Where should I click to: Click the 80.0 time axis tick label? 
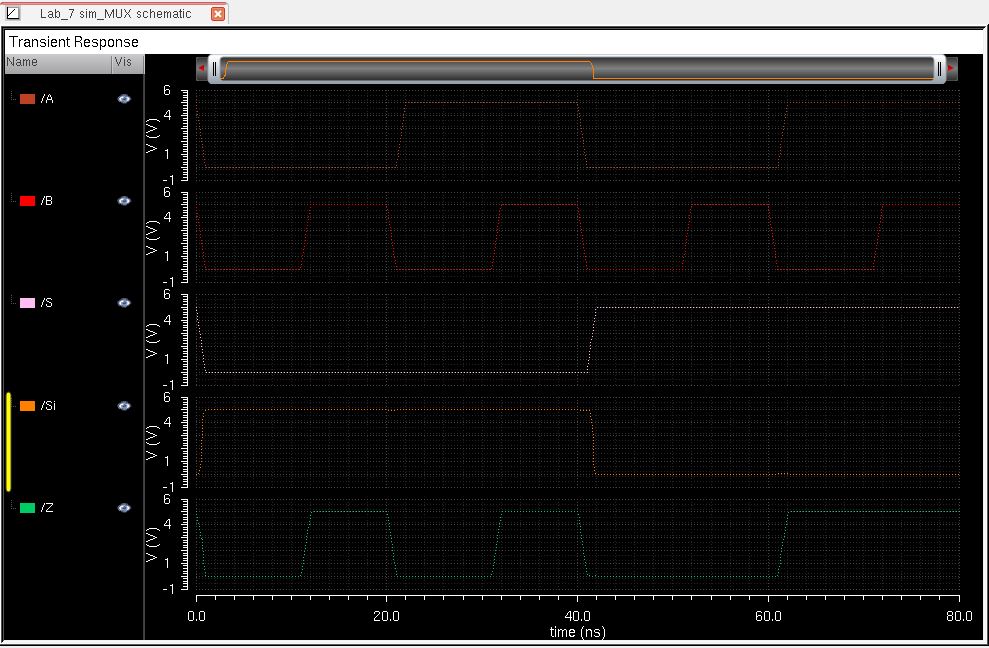point(959,616)
